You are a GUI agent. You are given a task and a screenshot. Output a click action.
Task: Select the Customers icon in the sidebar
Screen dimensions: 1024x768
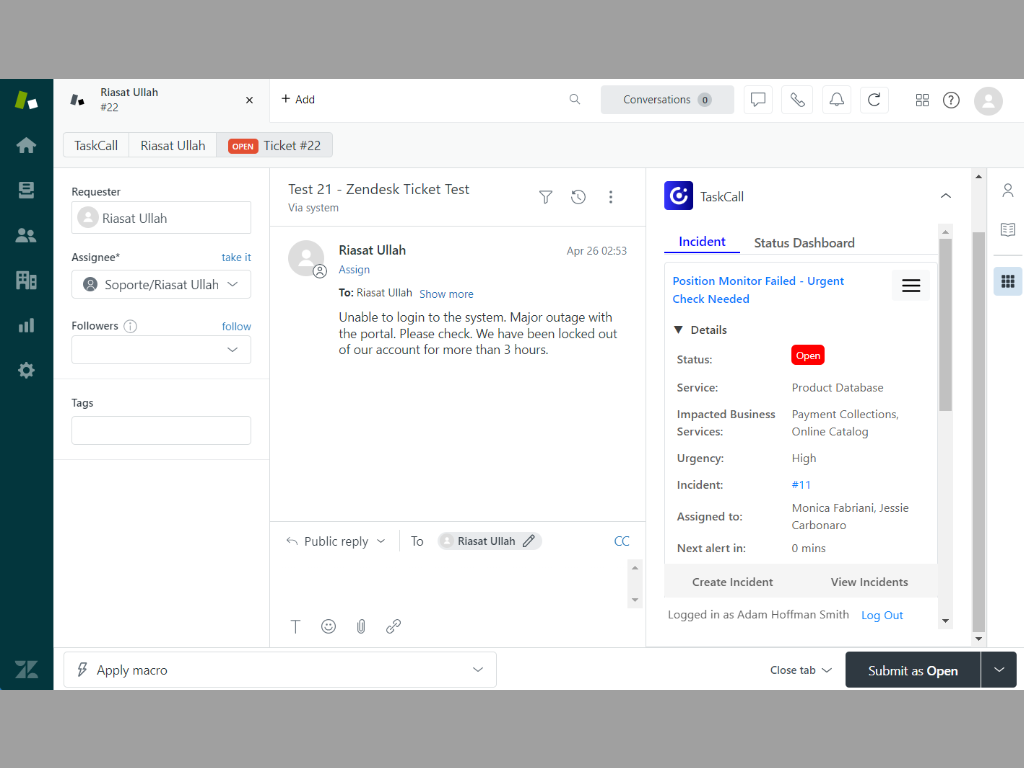tap(26, 234)
